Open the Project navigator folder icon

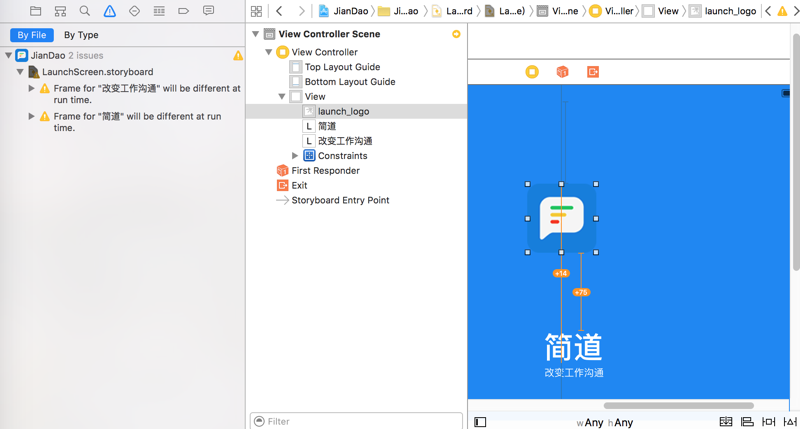click(x=35, y=11)
